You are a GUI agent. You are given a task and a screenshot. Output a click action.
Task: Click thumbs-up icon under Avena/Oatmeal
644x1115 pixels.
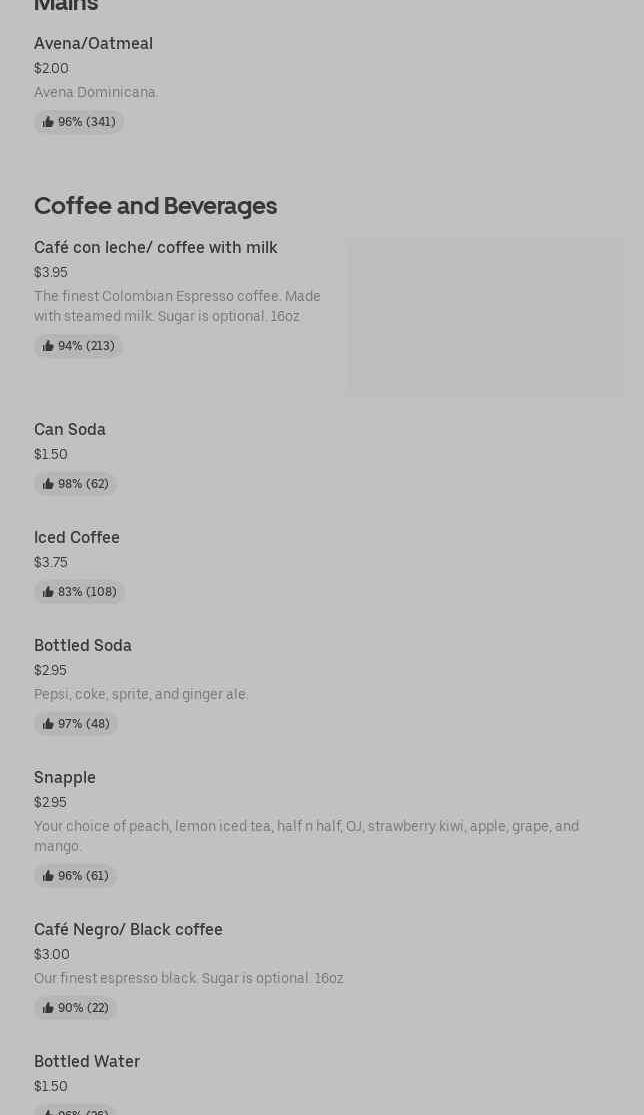tap(48, 122)
